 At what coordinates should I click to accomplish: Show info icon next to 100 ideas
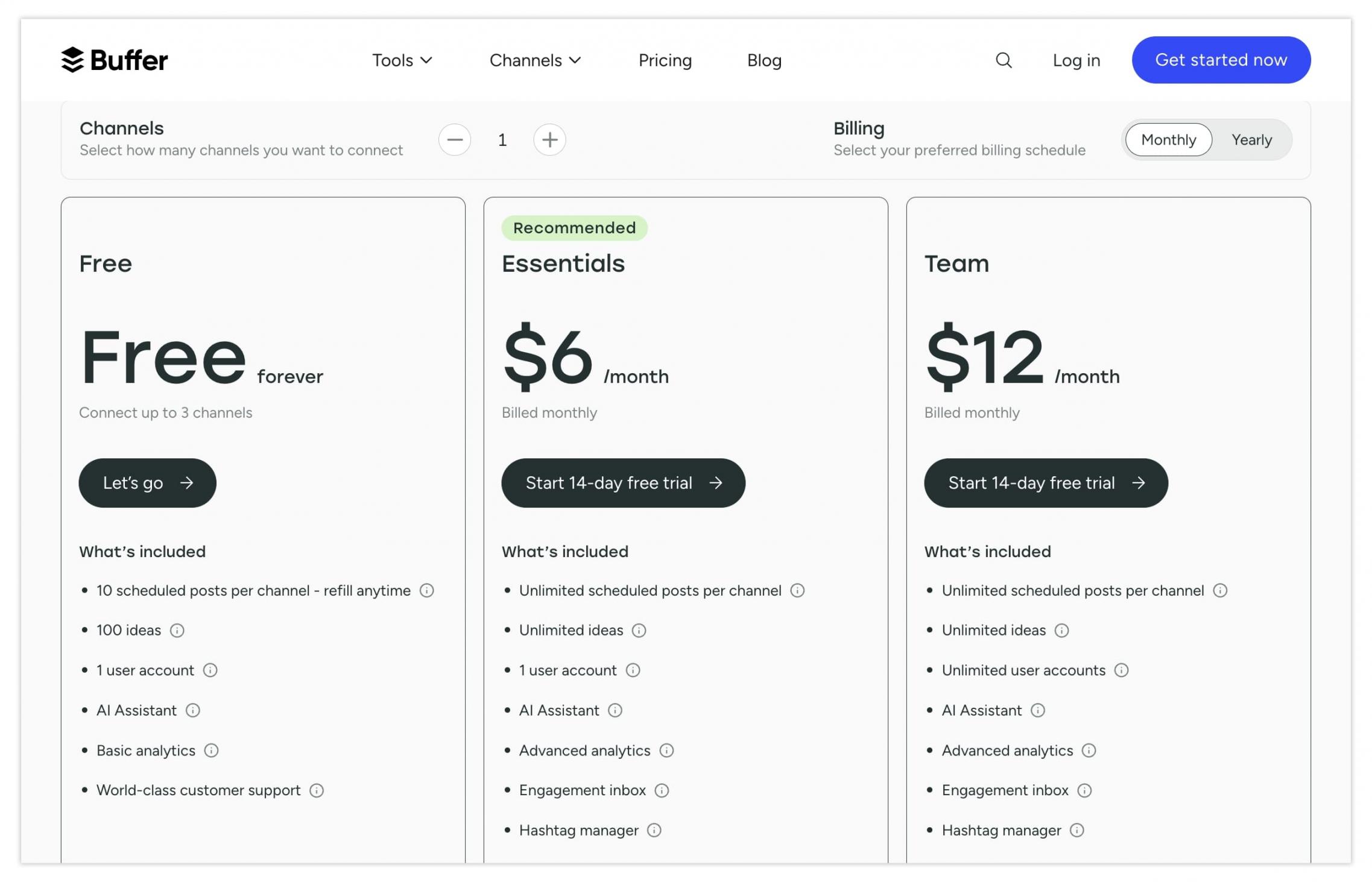[177, 630]
